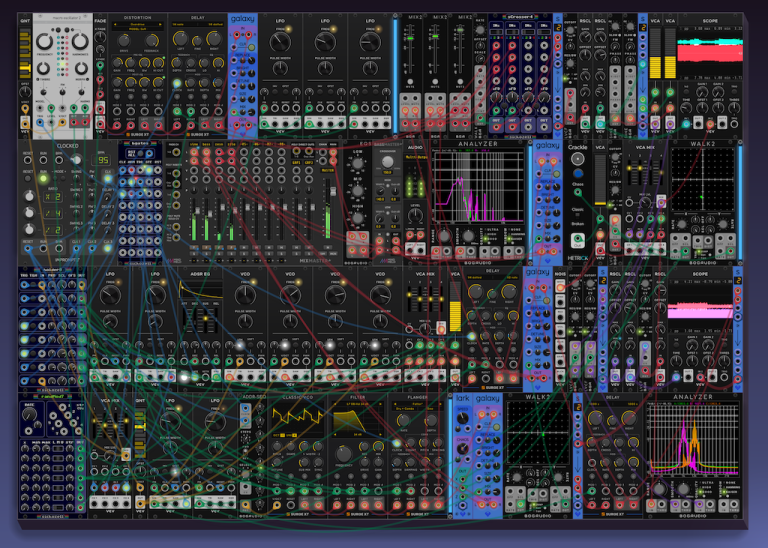Click the SMOOTH knob on middle-row Analyzer
This screenshot has width=768, height=548.
click(x=469, y=236)
